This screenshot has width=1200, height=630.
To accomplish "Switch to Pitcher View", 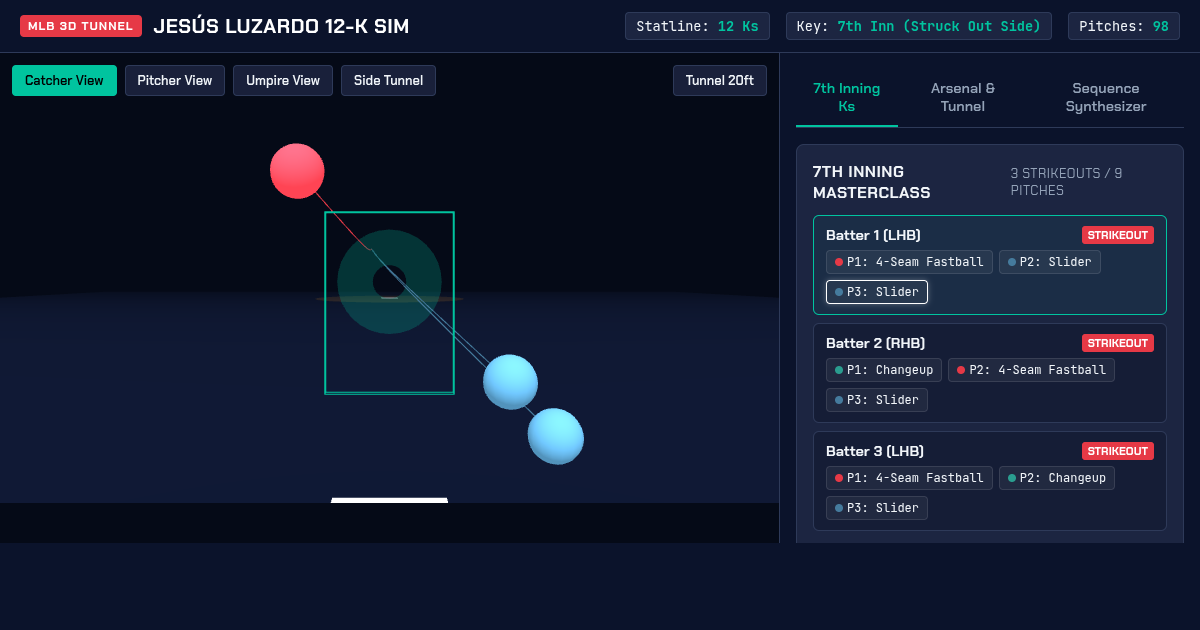I will [x=175, y=81].
